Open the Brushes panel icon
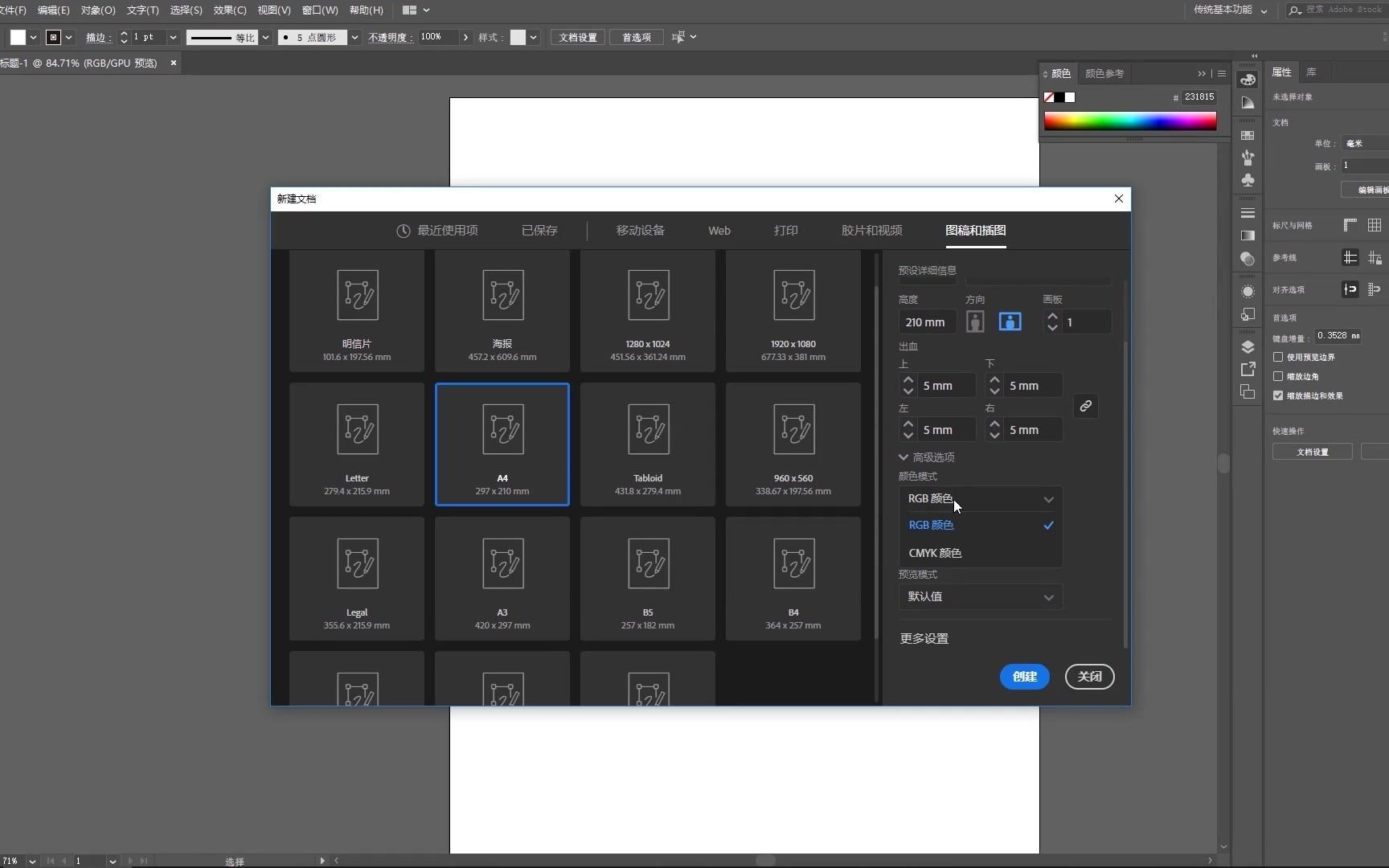1389x868 pixels. point(1248,158)
